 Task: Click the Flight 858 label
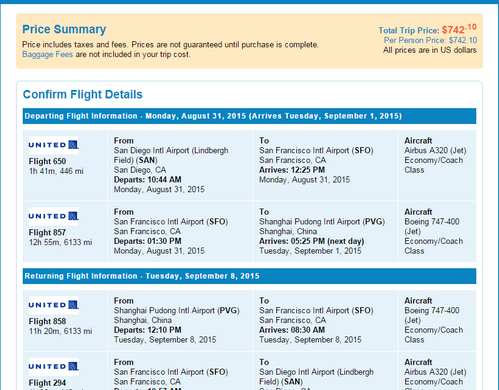pyautogui.click(x=47, y=321)
